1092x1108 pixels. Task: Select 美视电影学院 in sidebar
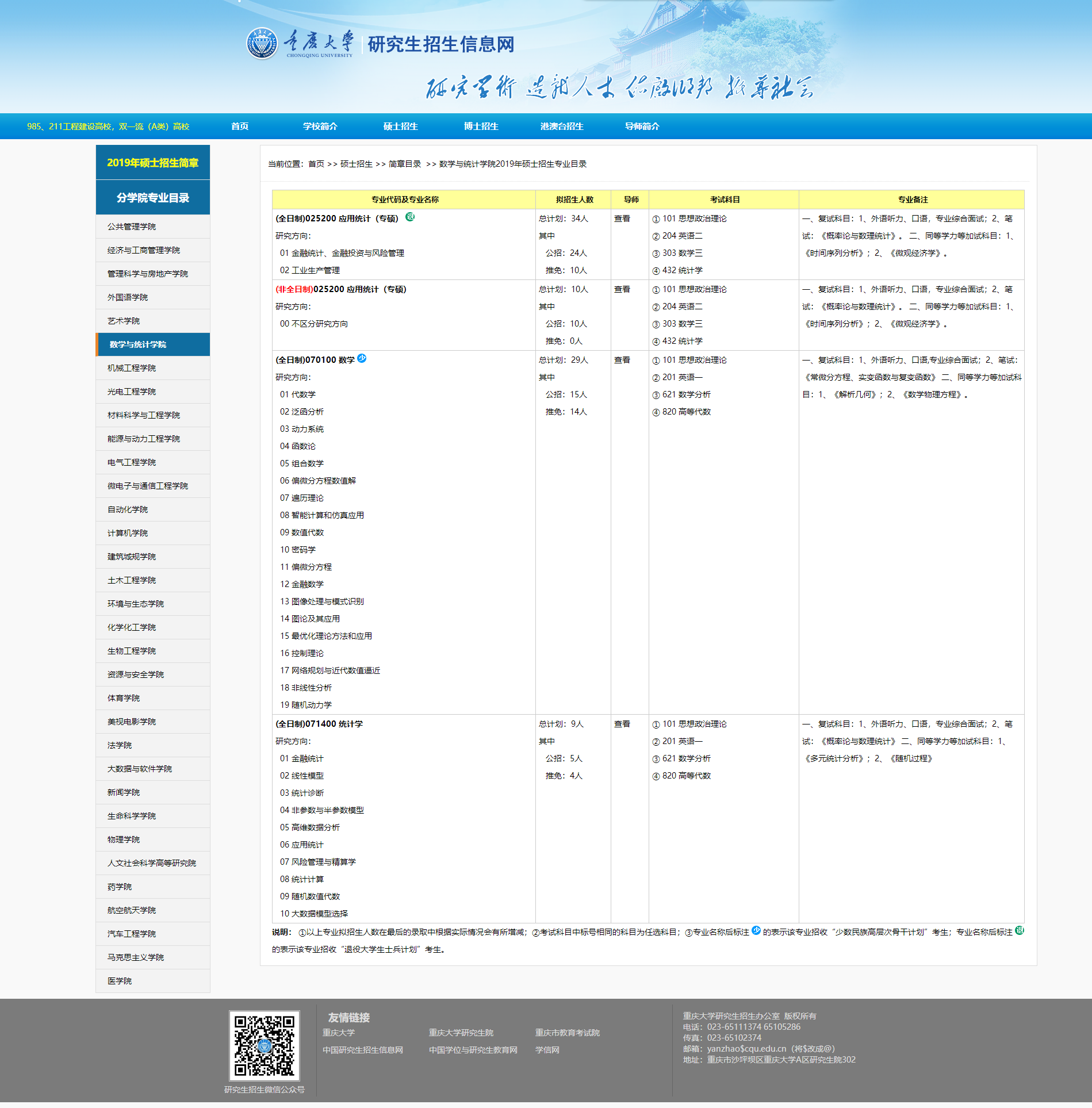(153, 722)
